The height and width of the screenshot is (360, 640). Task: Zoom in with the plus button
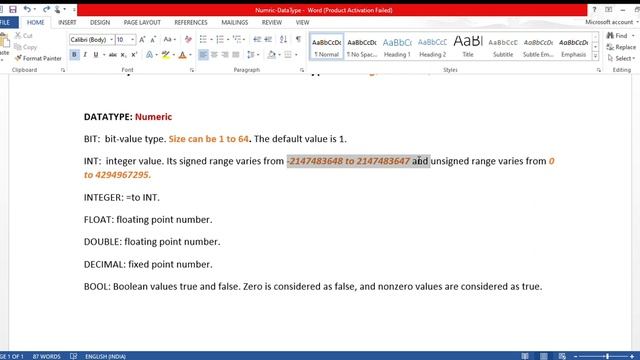632,356
